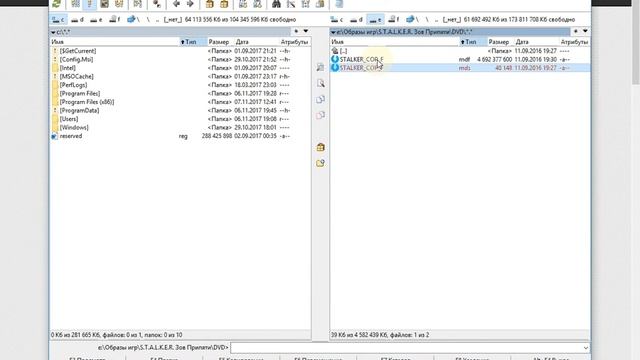The height and width of the screenshot is (360, 640).
Task: Click the pack box icon in the middle vertical toolbar
Action: tap(320, 147)
